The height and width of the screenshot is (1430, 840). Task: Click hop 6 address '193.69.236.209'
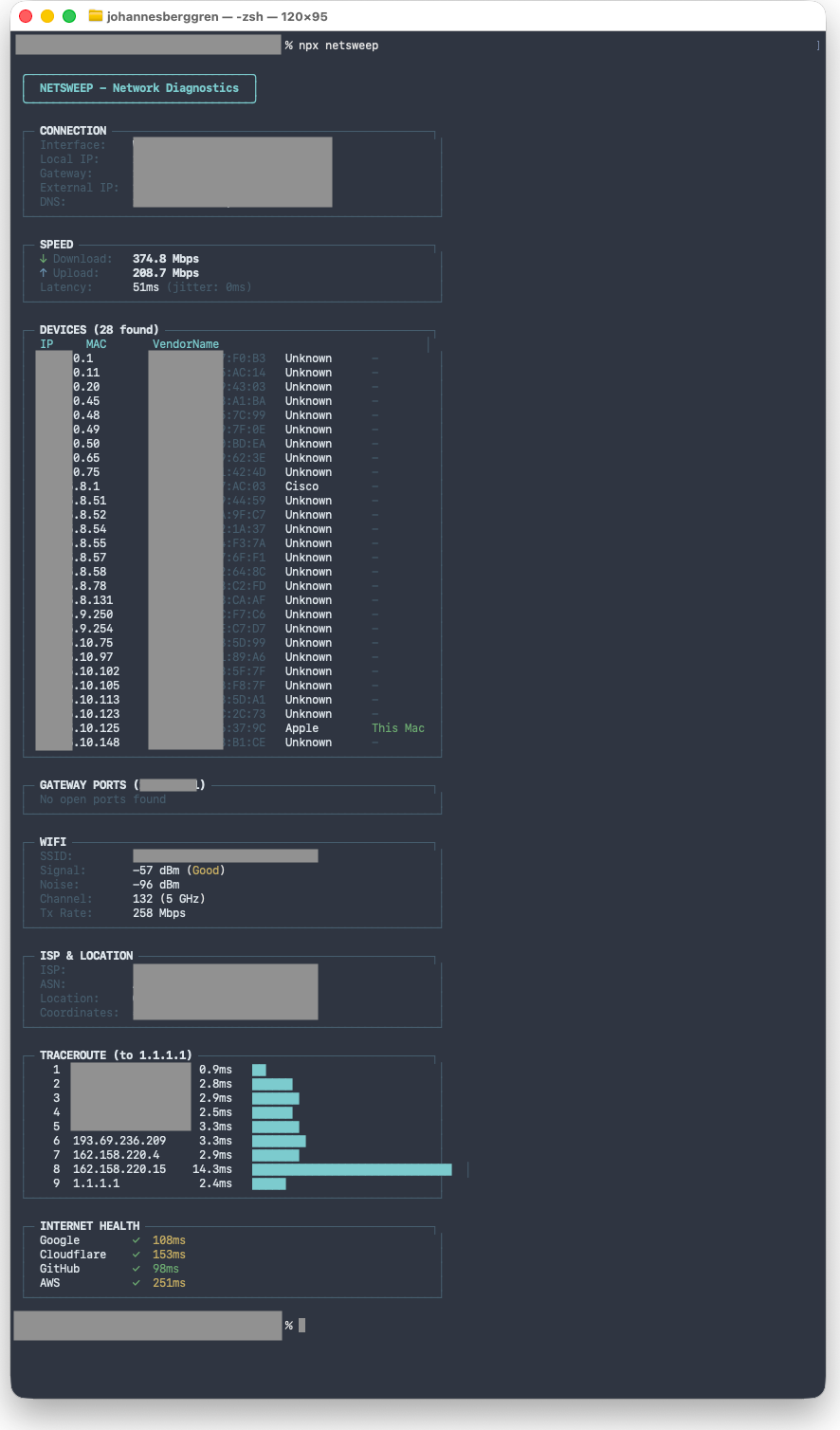click(x=119, y=1141)
